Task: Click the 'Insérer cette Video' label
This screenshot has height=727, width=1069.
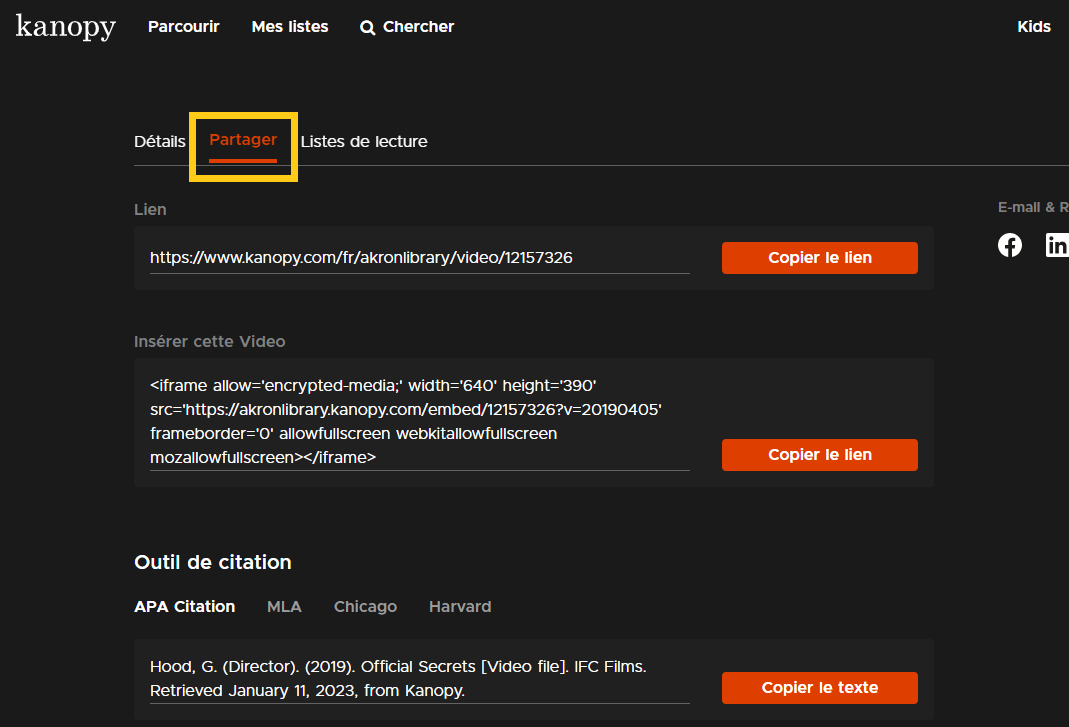Action: (x=209, y=342)
